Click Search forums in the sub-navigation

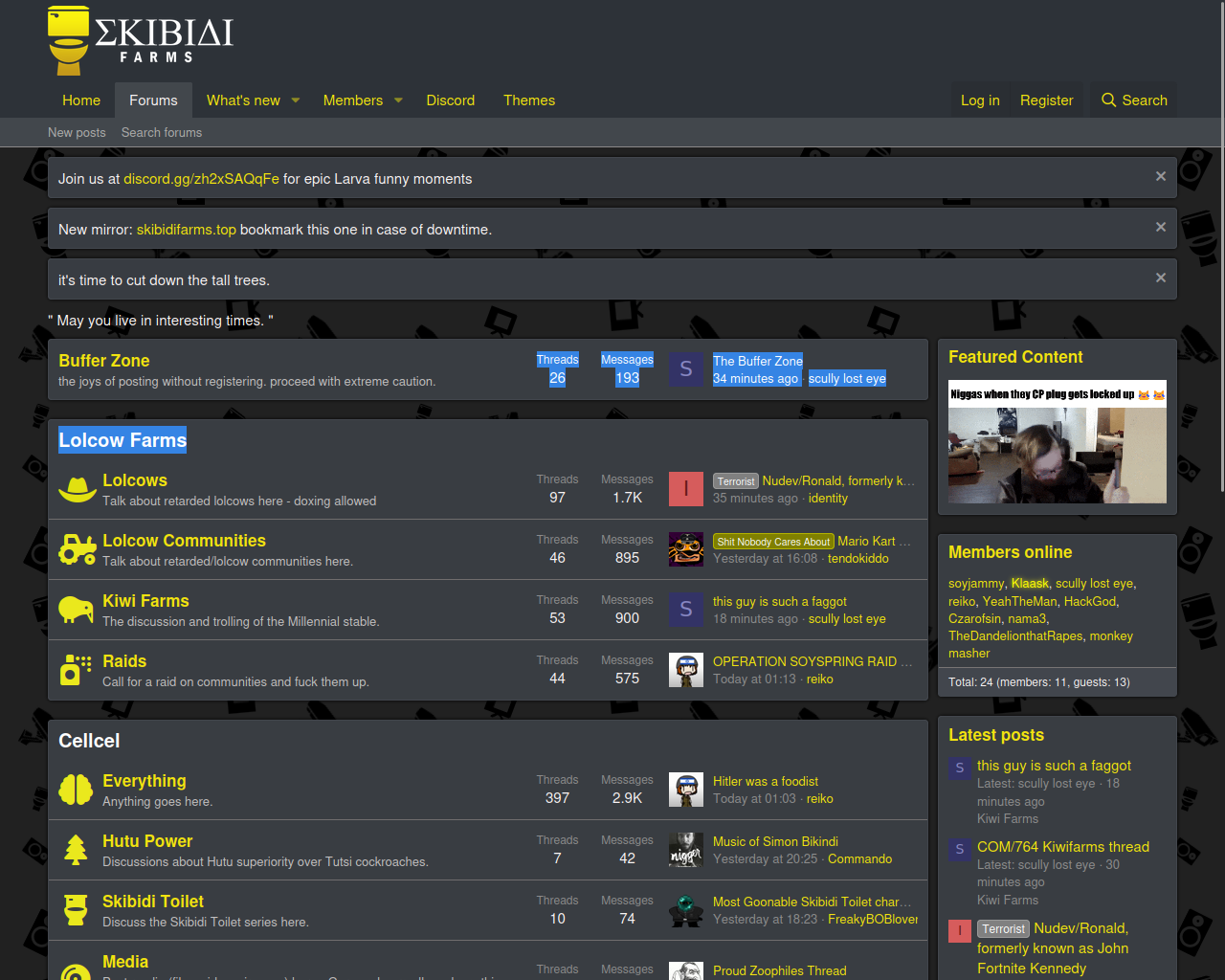coord(162,132)
